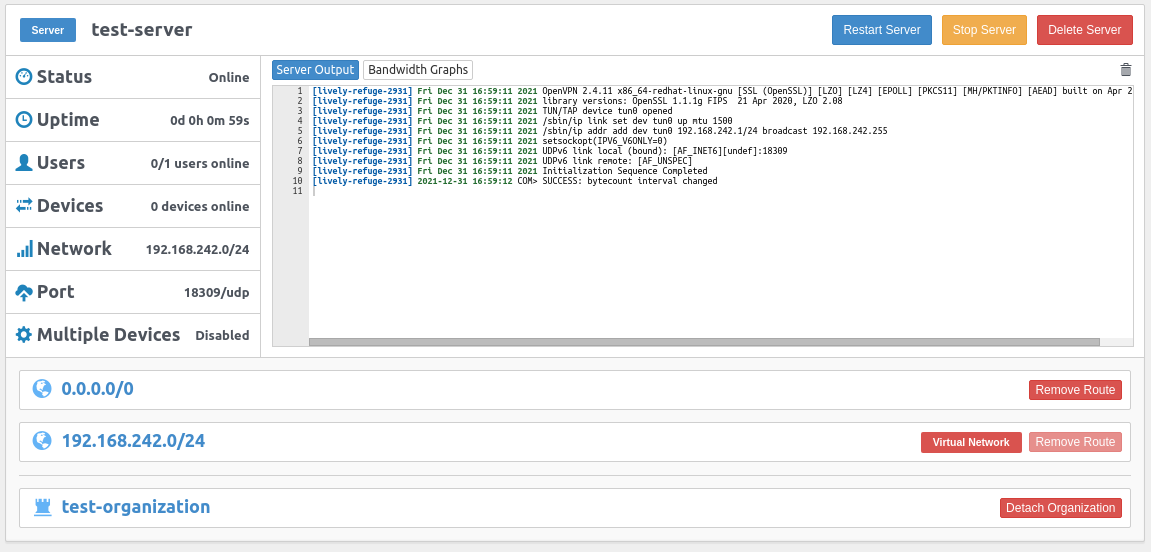Screen dimensions: 1151x552
Task: Click the Network signal bars icon
Action: click(24, 249)
